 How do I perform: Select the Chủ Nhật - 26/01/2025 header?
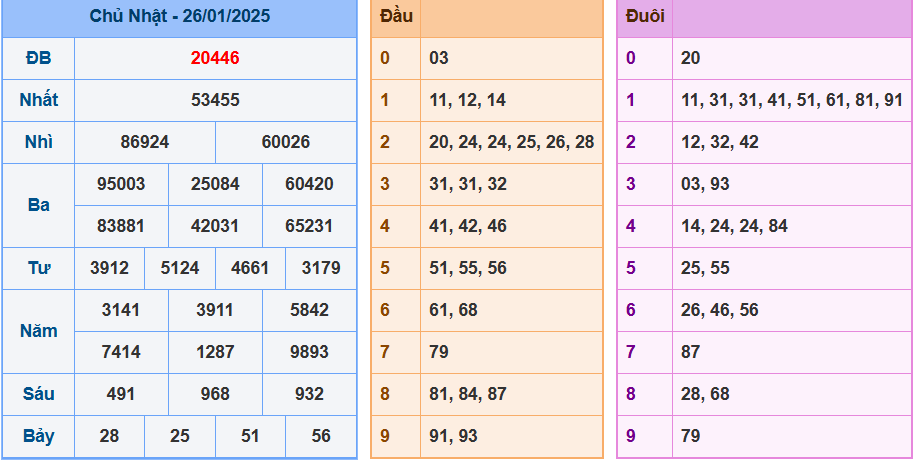(180, 16)
